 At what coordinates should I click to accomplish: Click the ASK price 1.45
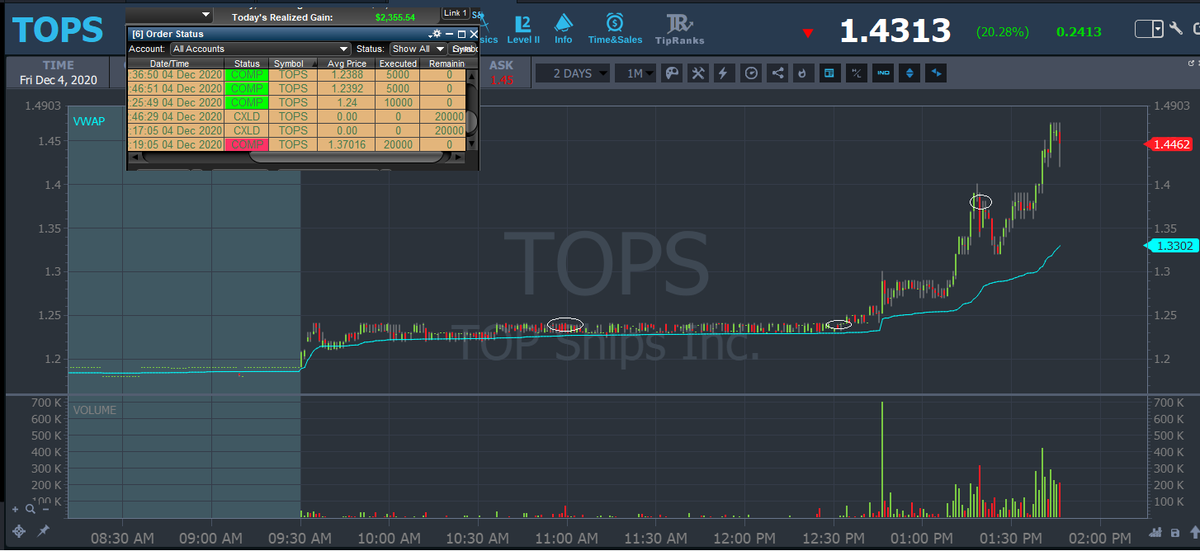502,81
